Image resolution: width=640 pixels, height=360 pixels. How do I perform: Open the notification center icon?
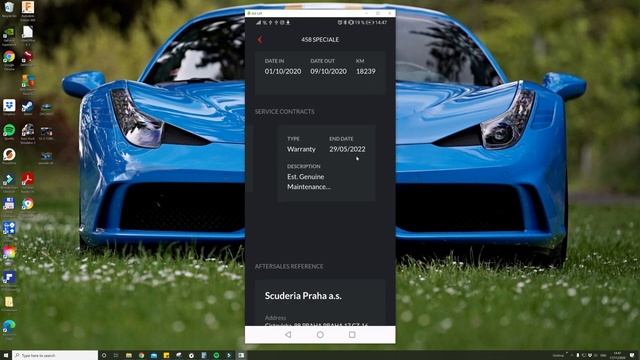(x=632, y=356)
